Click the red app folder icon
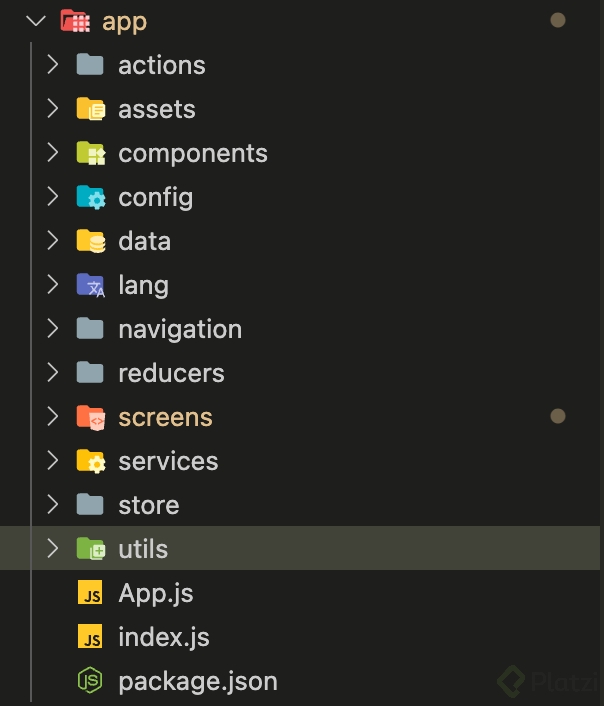 pos(75,21)
